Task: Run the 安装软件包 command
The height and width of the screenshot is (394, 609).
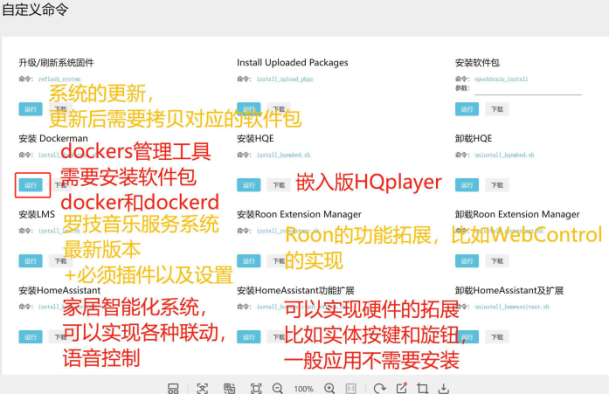Action: [x=467, y=109]
